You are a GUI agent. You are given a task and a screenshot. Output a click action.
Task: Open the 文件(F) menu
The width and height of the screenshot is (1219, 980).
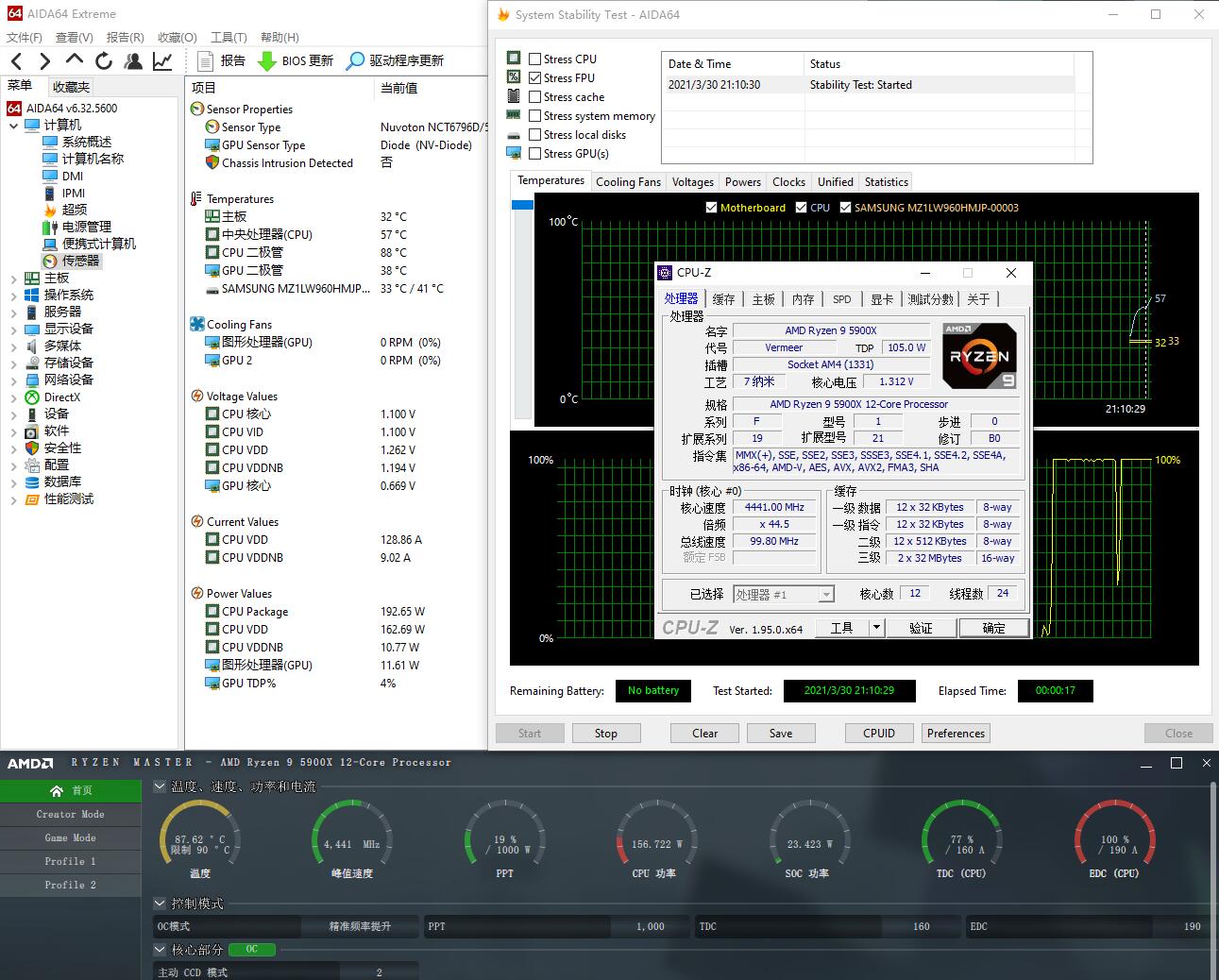25,37
